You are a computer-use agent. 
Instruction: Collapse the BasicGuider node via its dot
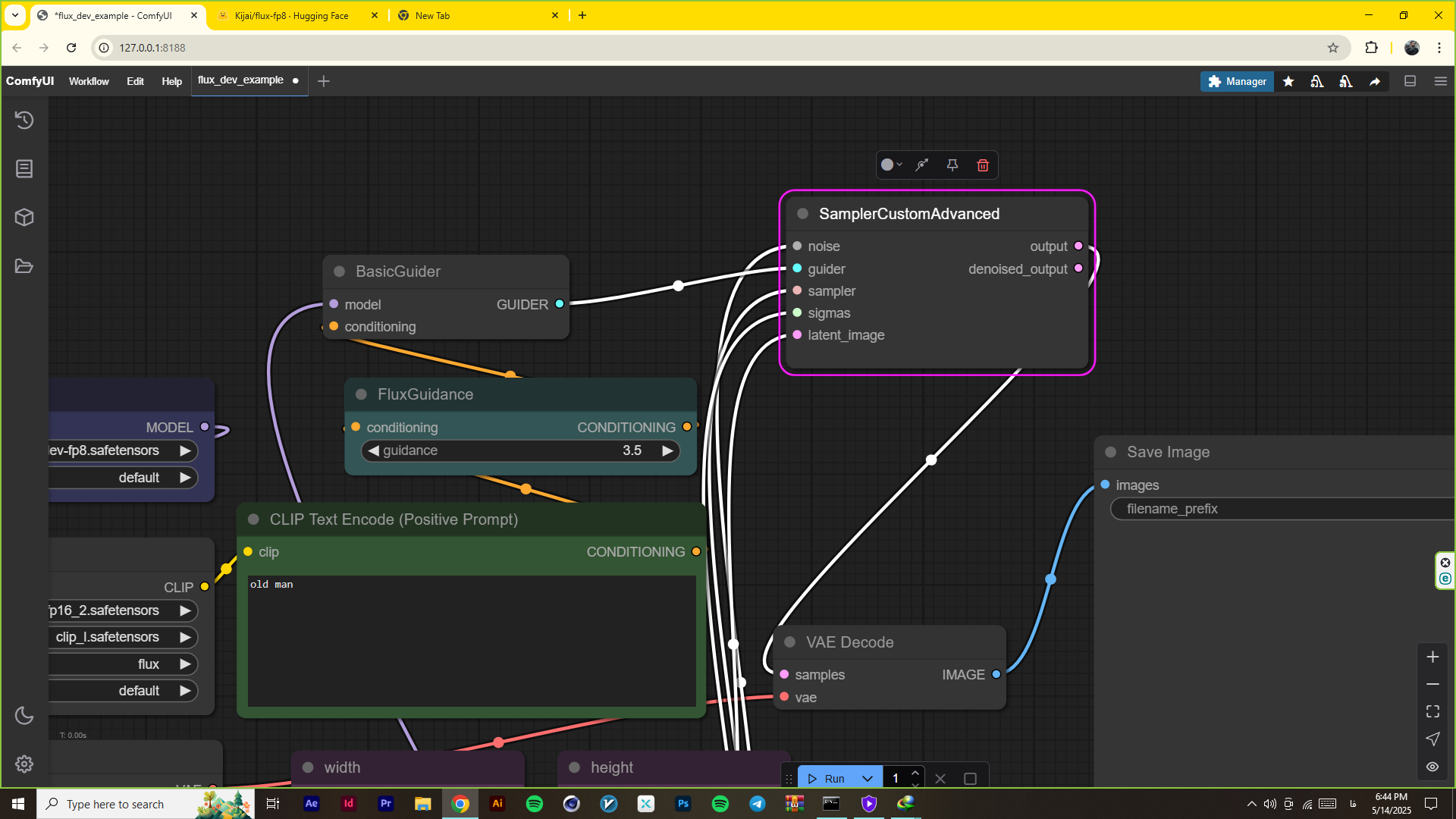[340, 271]
